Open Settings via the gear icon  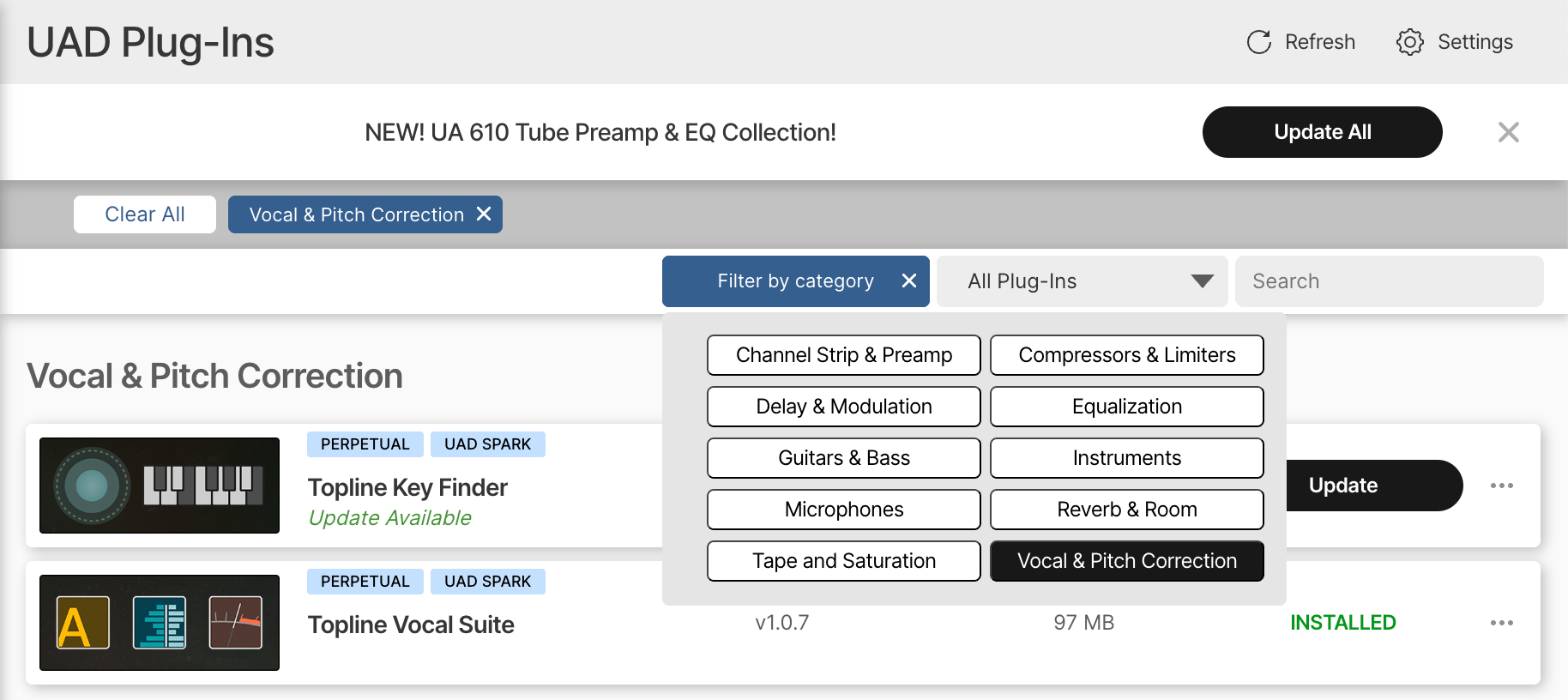coord(1409,42)
